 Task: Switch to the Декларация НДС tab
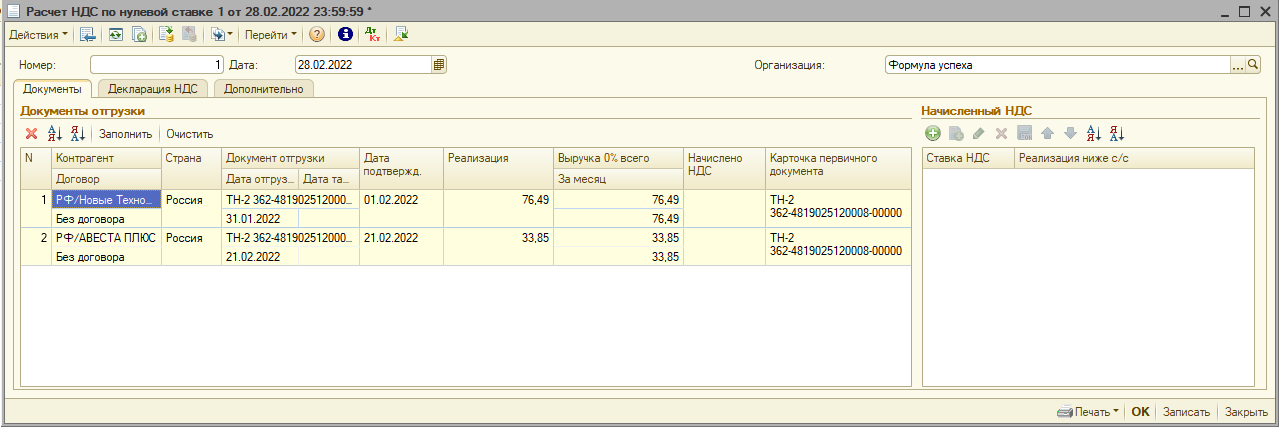[x=153, y=88]
